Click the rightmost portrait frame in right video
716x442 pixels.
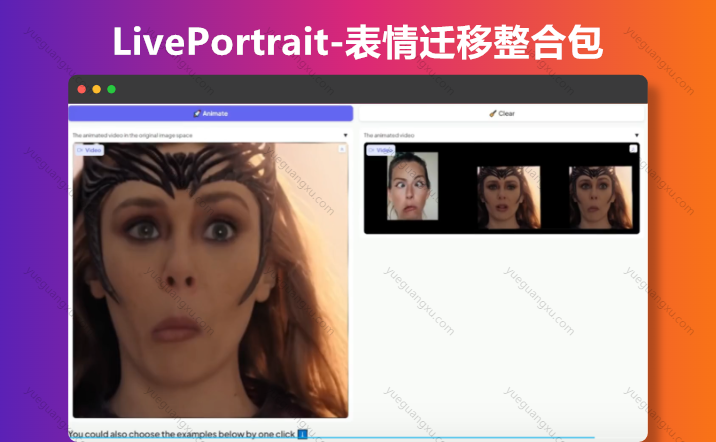(x=600, y=196)
